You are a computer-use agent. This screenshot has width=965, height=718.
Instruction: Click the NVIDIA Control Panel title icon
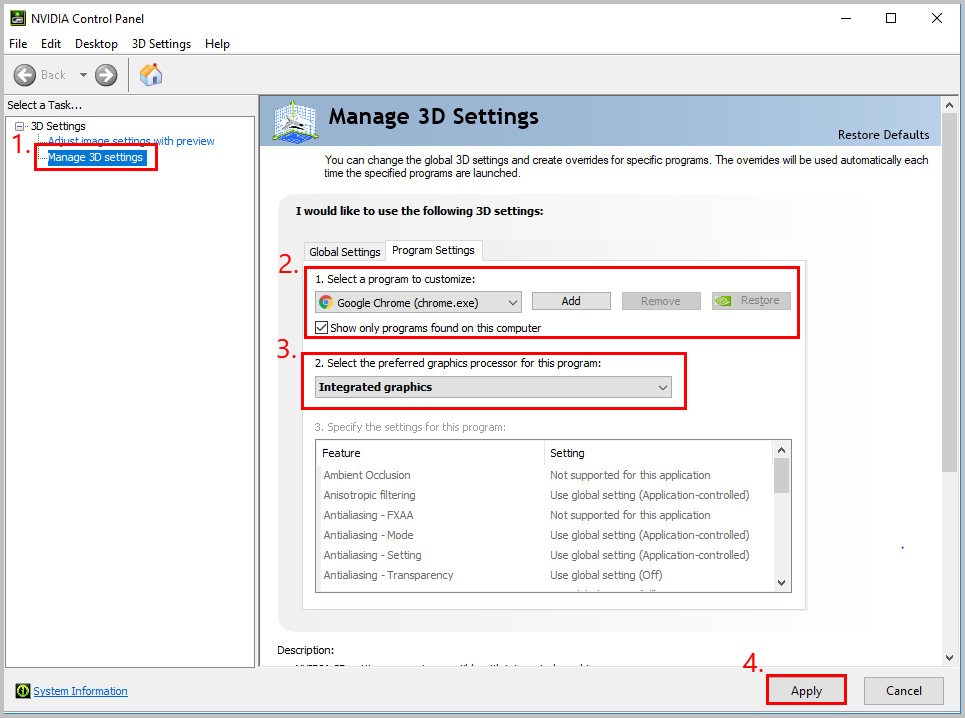coord(17,18)
